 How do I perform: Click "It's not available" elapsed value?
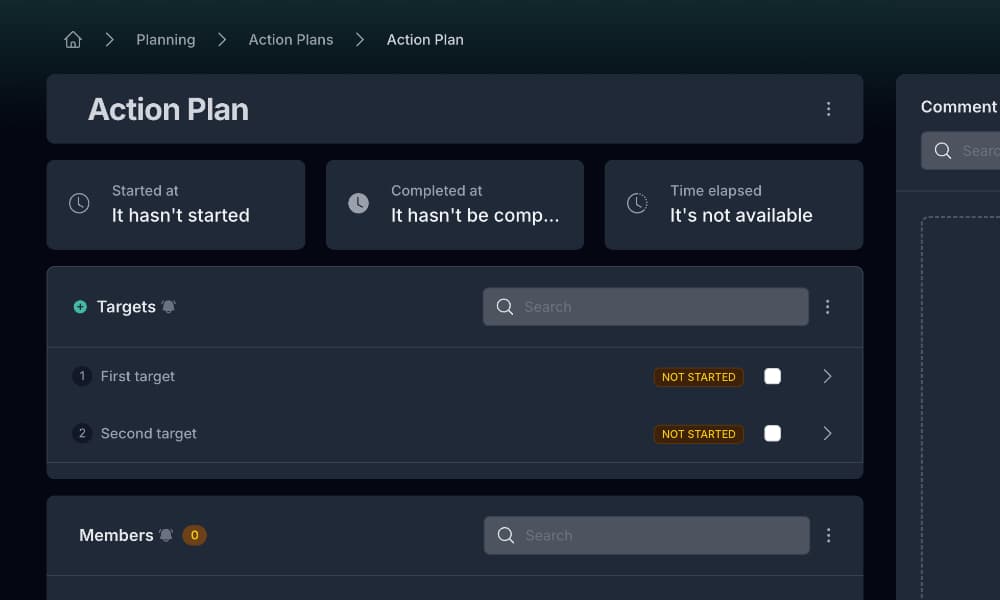point(741,216)
